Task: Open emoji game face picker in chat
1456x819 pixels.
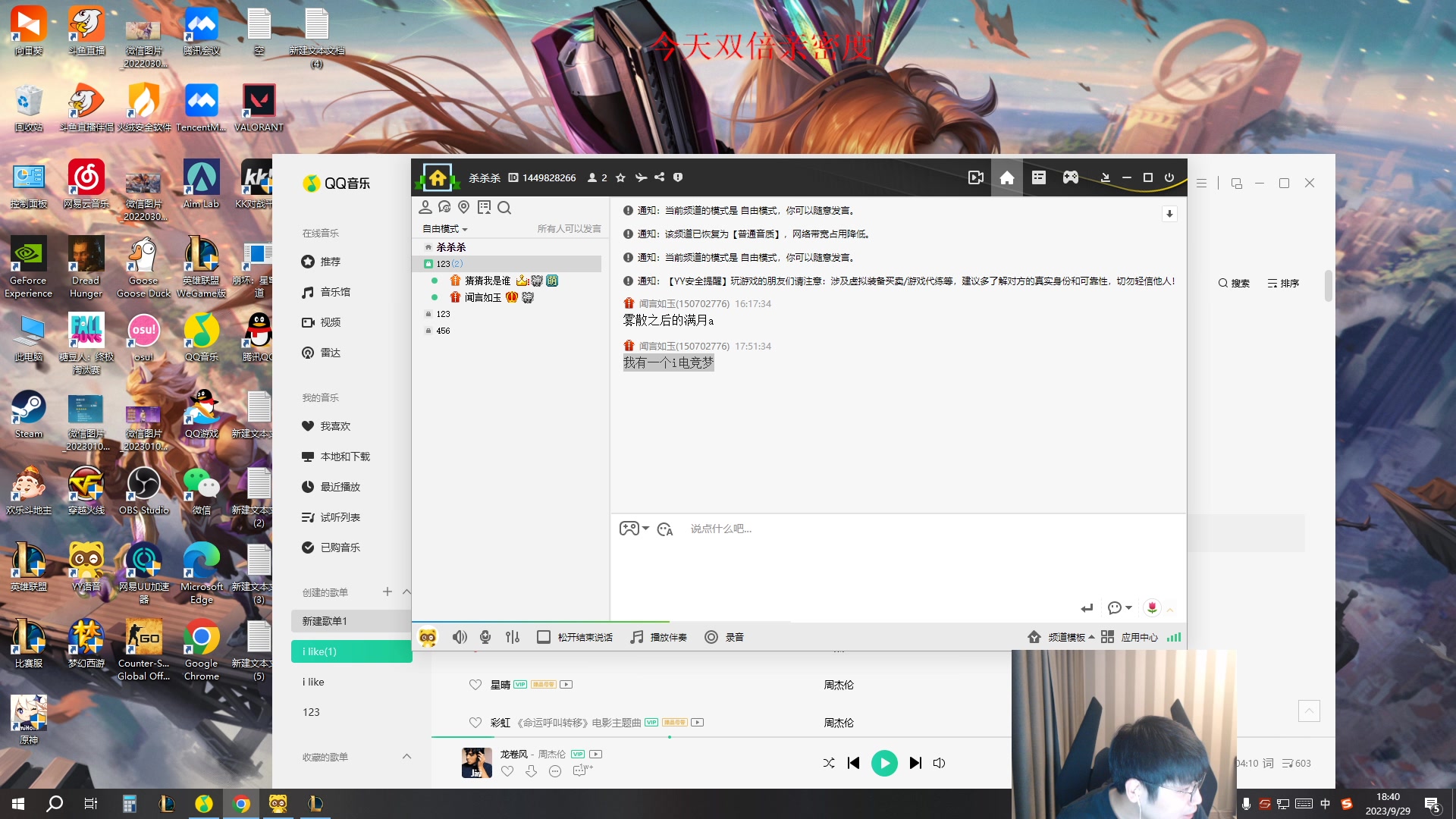Action: [x=629, y=529]
